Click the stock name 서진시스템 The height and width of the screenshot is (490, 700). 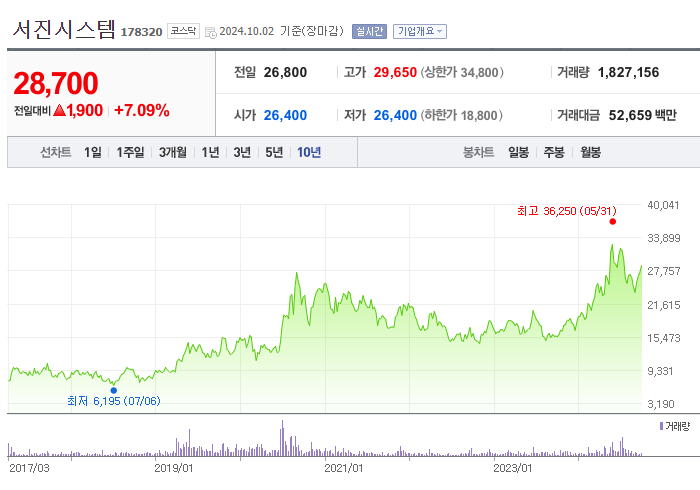click(x=63, y=30)
